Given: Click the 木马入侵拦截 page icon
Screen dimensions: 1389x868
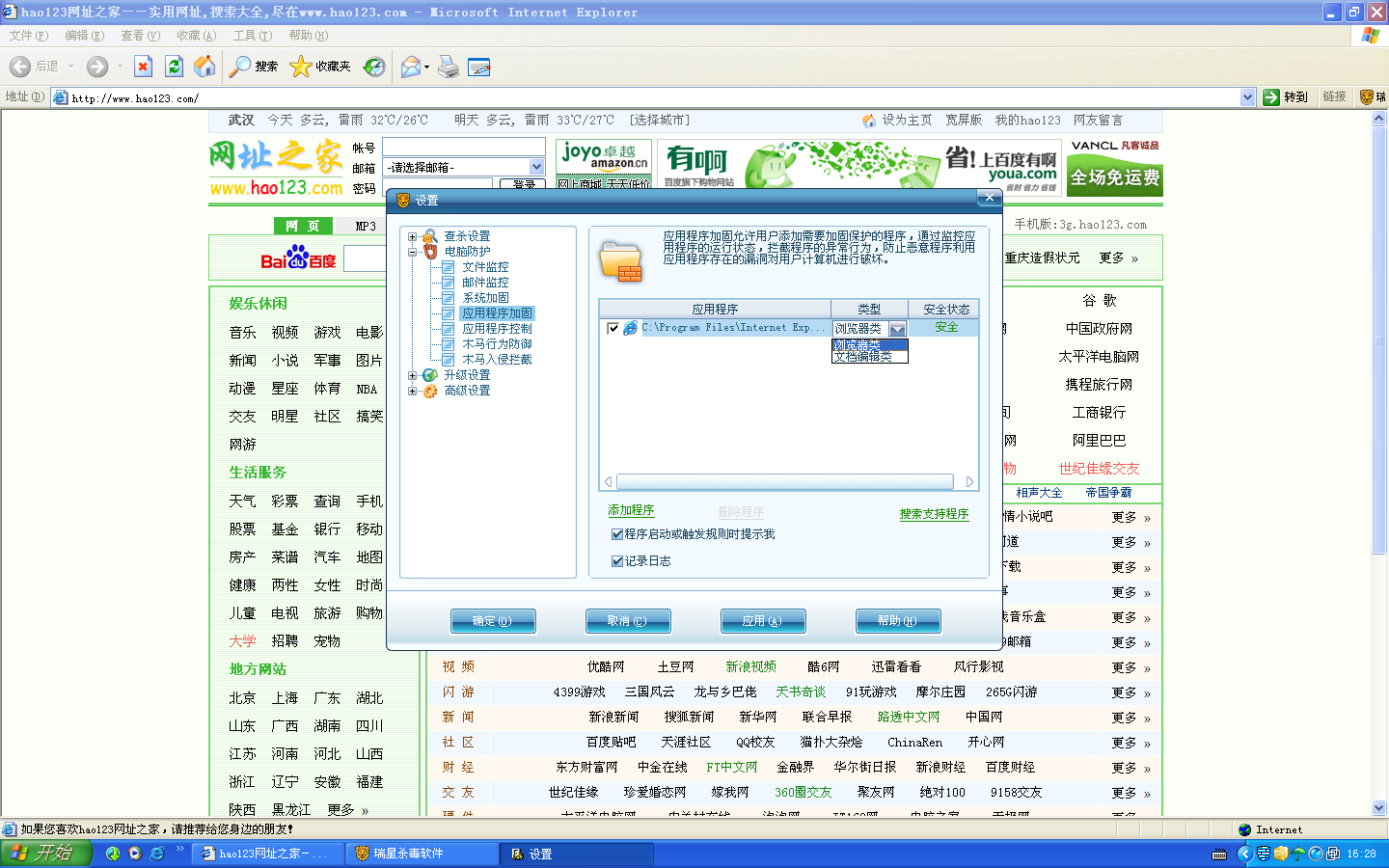Looking at the screenshot, I should 449,360.
